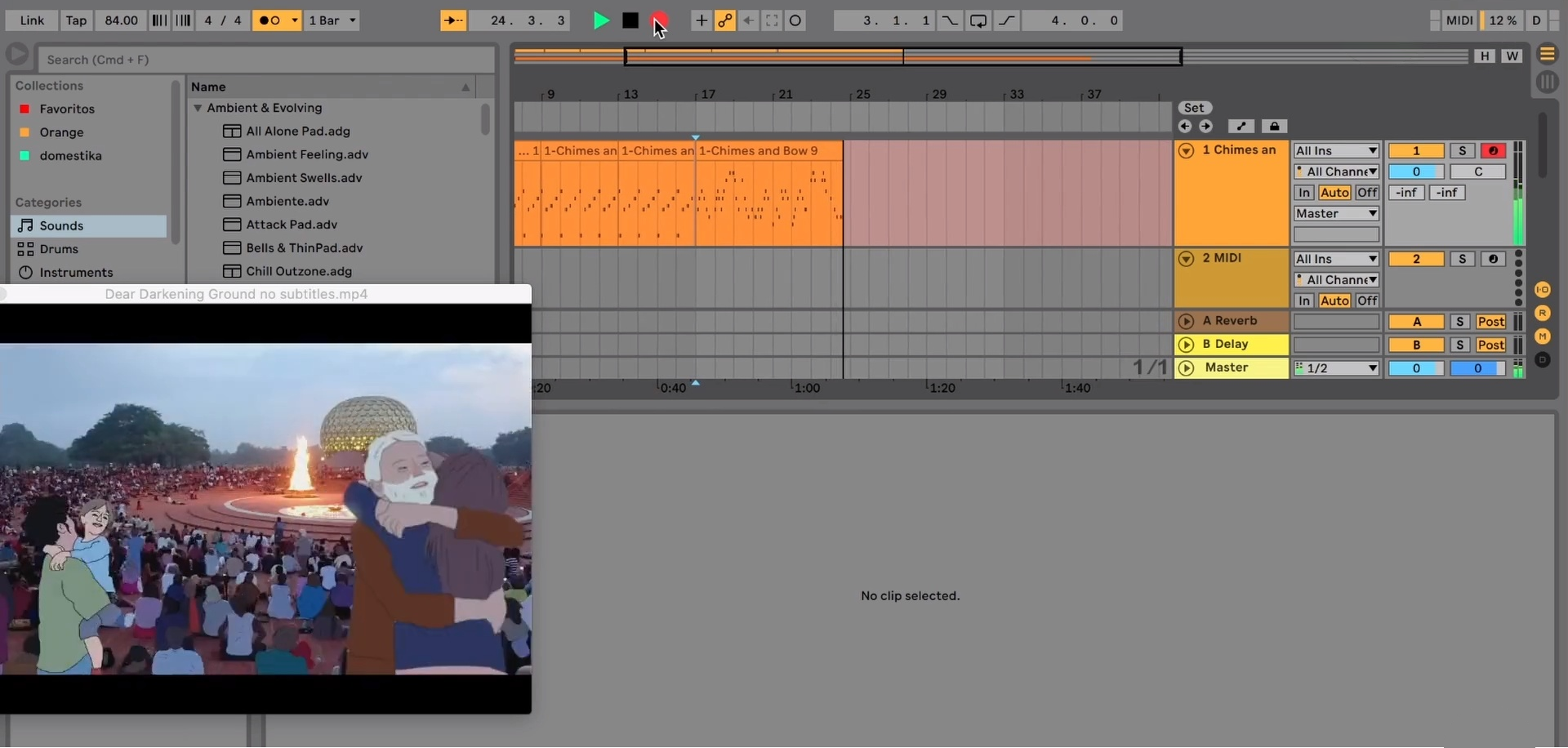Select Instruments category in browser
This screenshot has width=1568, height=748.
coord(88,273)
